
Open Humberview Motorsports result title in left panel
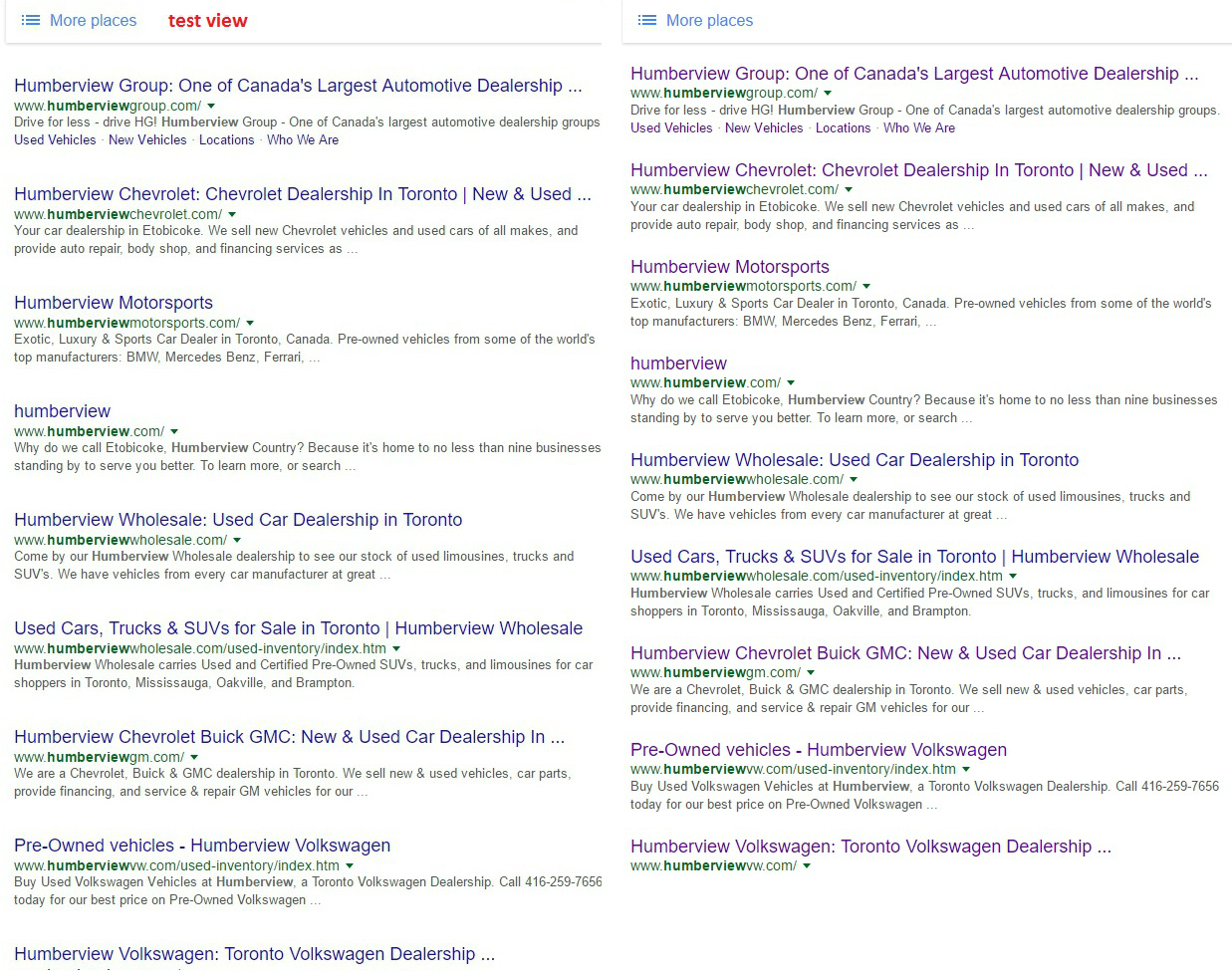[114, 303]
